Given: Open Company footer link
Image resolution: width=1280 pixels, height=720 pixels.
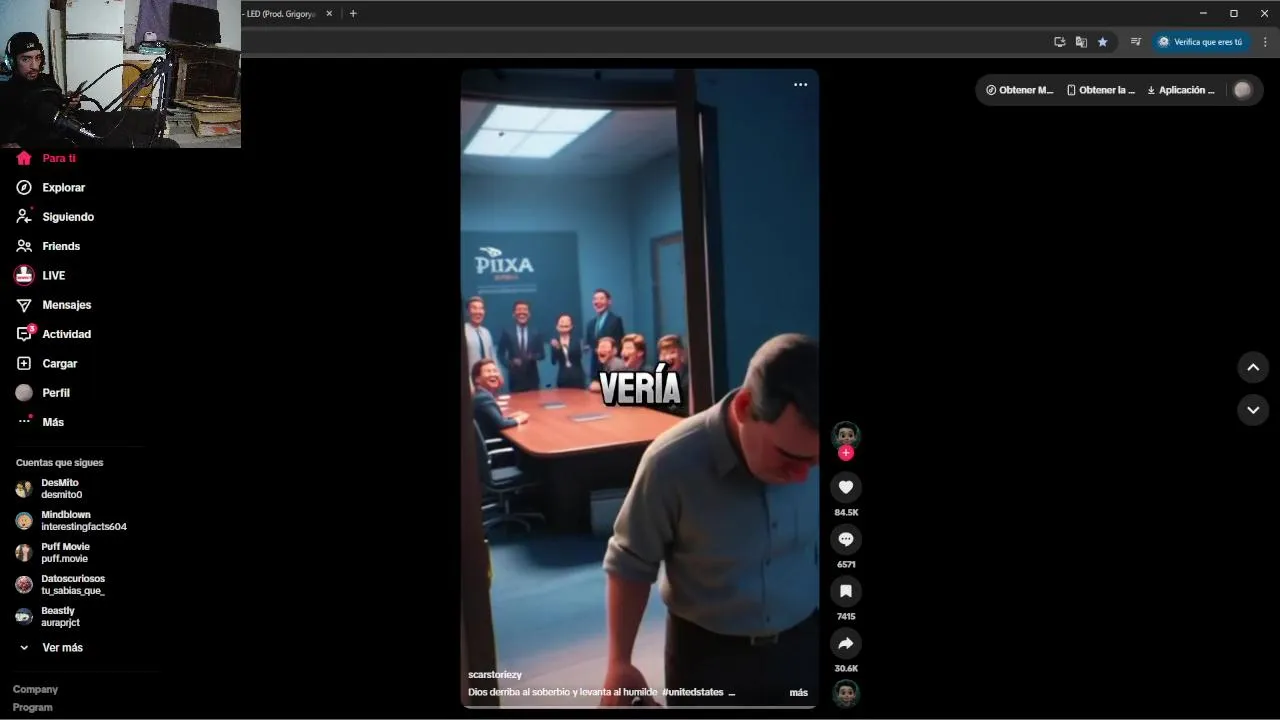Looking at the screenshot, I should (x=35, y=690).
